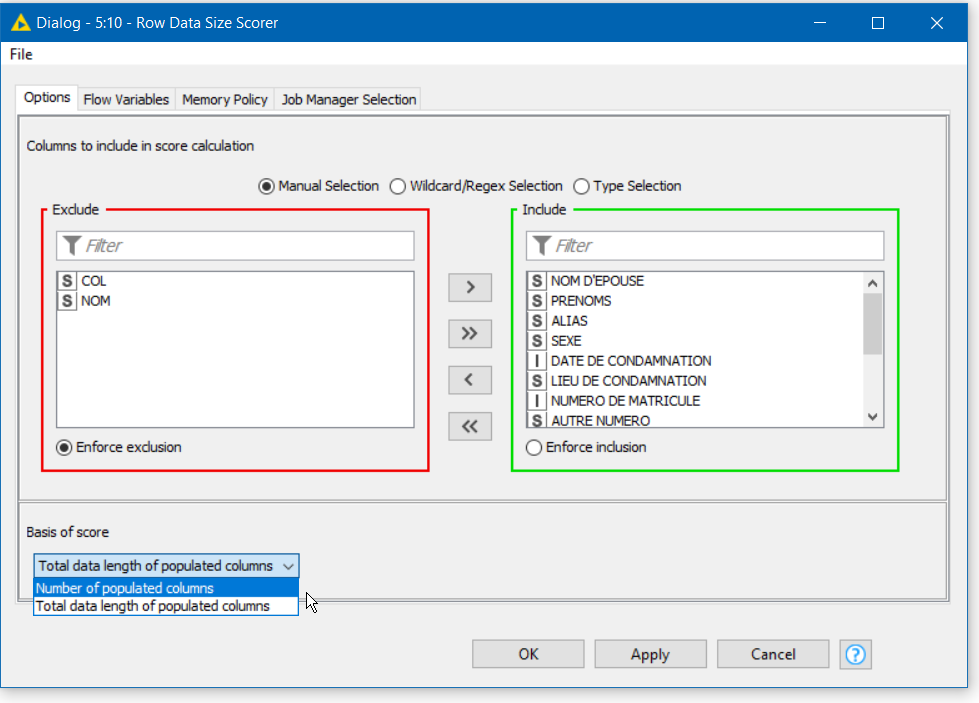Click the remove selected column arrow button
Screen dimensions: 979x703
(x=470, y=381)
